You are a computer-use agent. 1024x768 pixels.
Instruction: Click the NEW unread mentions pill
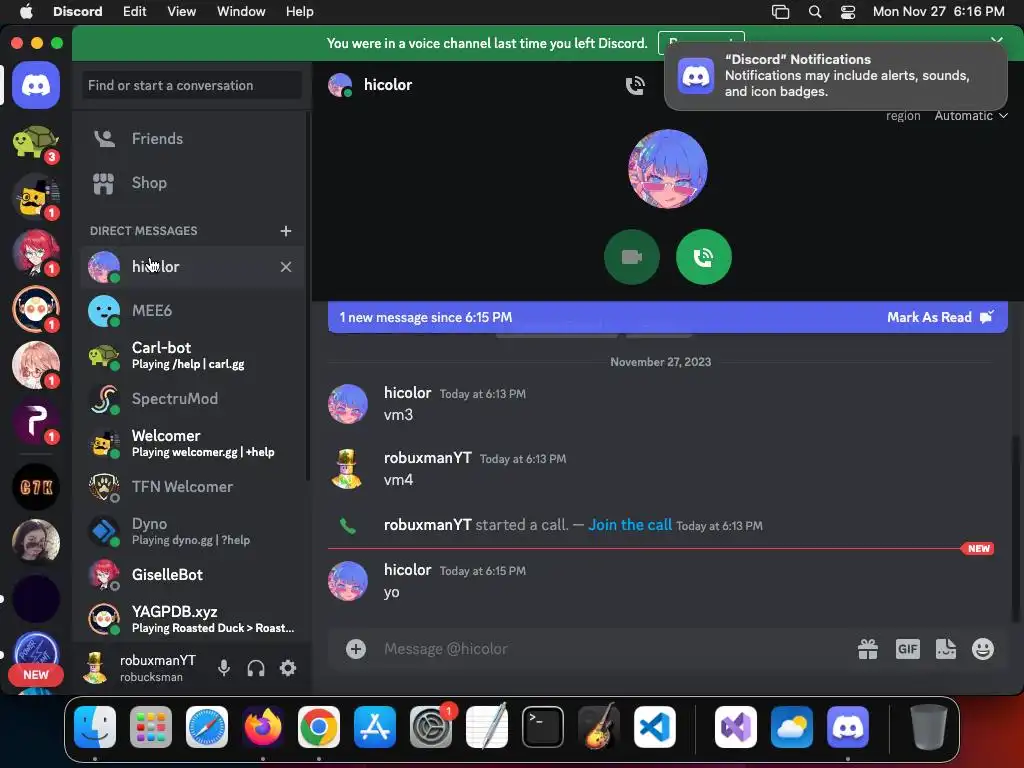pyautogui.click(x=36, y=675)
